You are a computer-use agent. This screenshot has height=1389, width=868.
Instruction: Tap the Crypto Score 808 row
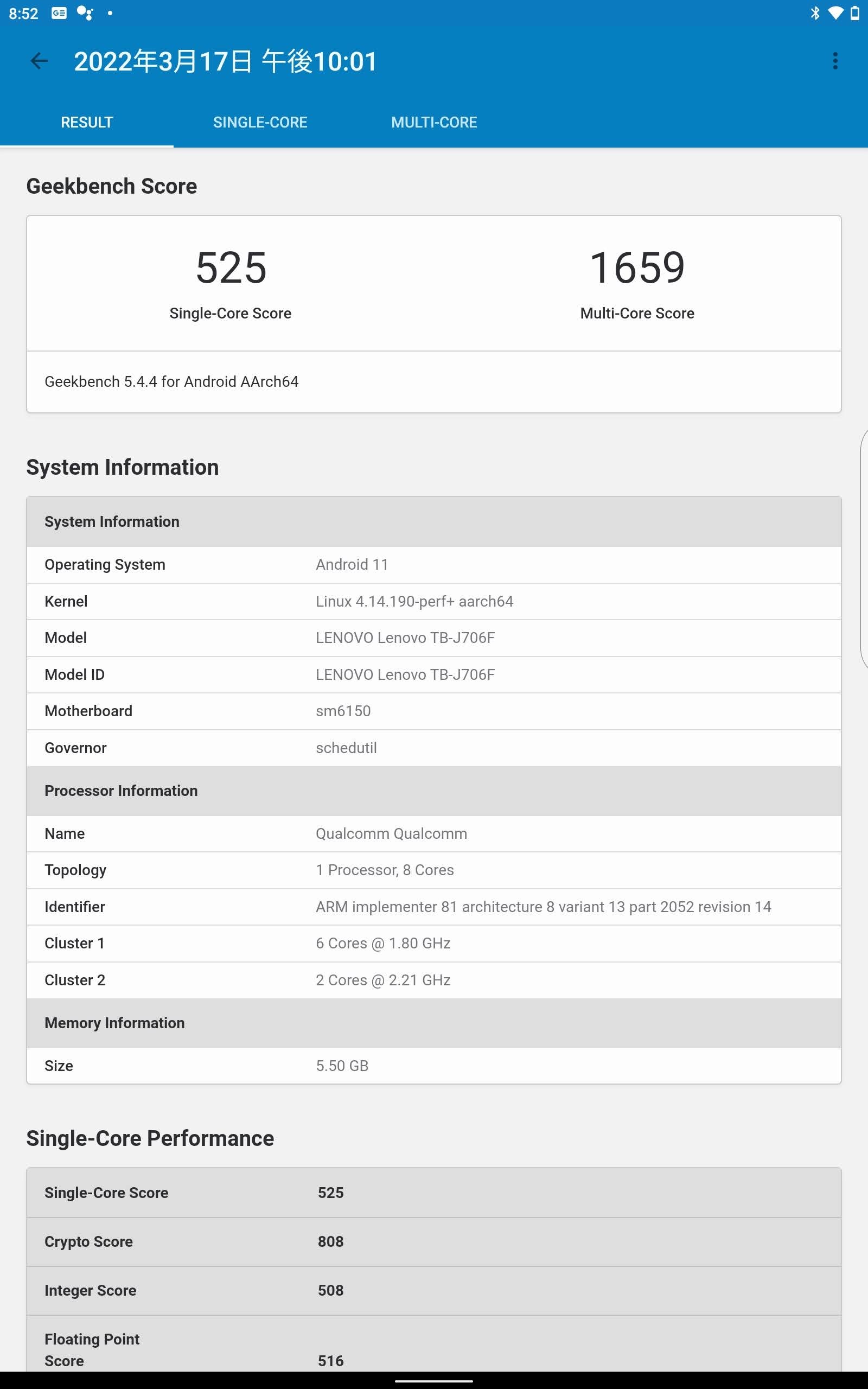tap(434, 1241)
